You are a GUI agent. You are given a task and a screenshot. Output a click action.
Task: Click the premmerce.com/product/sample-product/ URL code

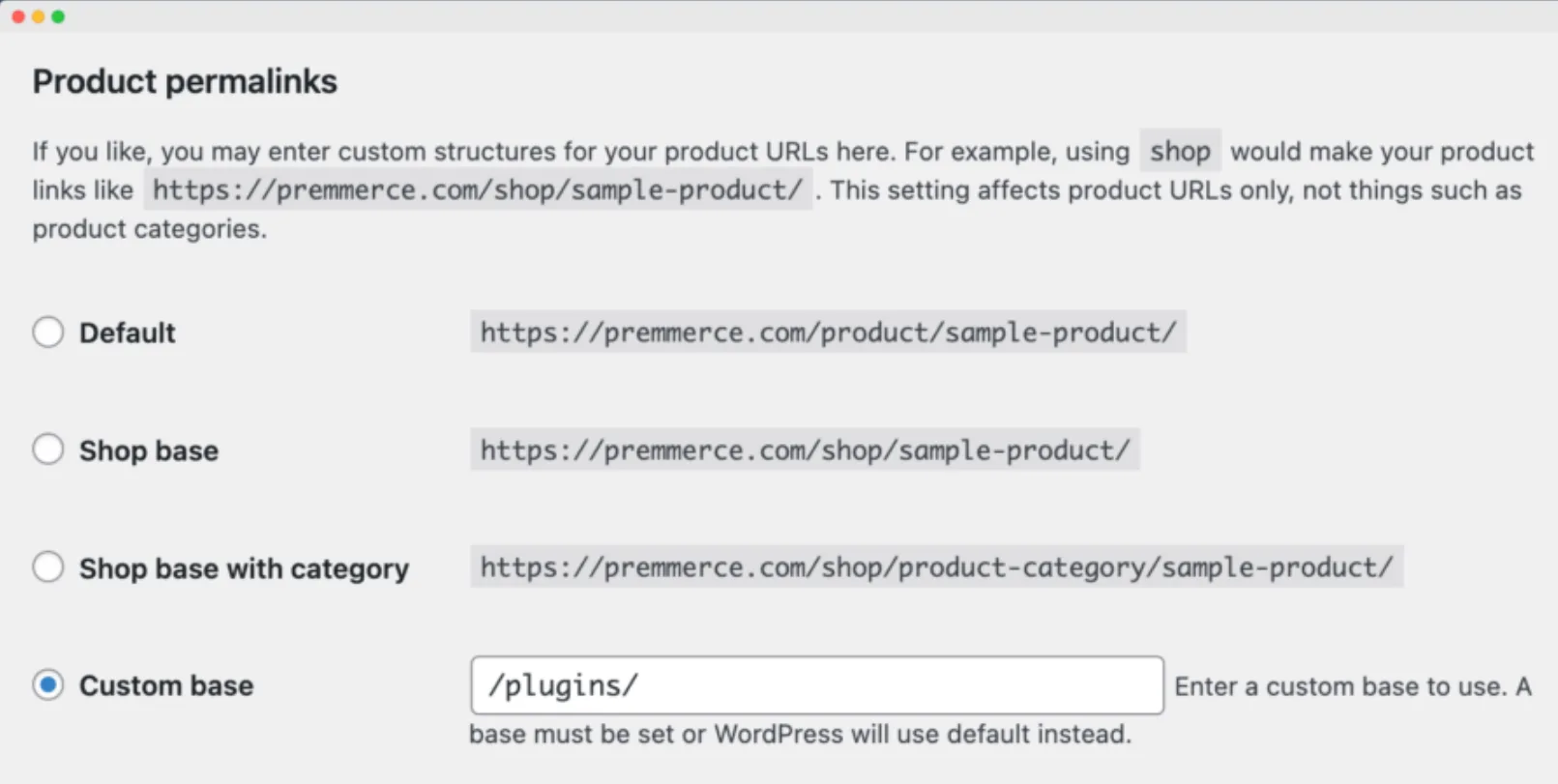pos(829,333)
